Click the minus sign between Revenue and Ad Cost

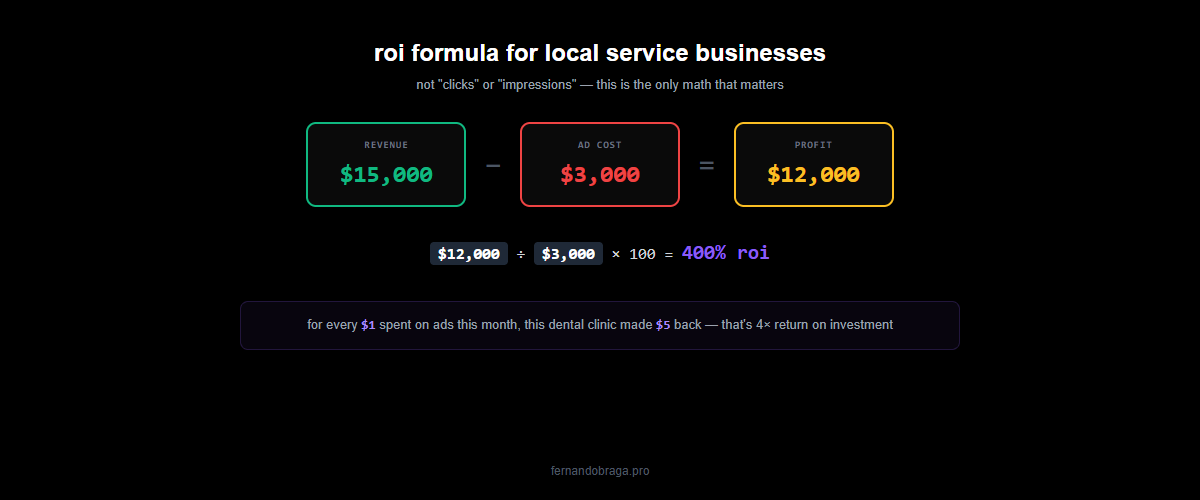(x=493, y=165)
